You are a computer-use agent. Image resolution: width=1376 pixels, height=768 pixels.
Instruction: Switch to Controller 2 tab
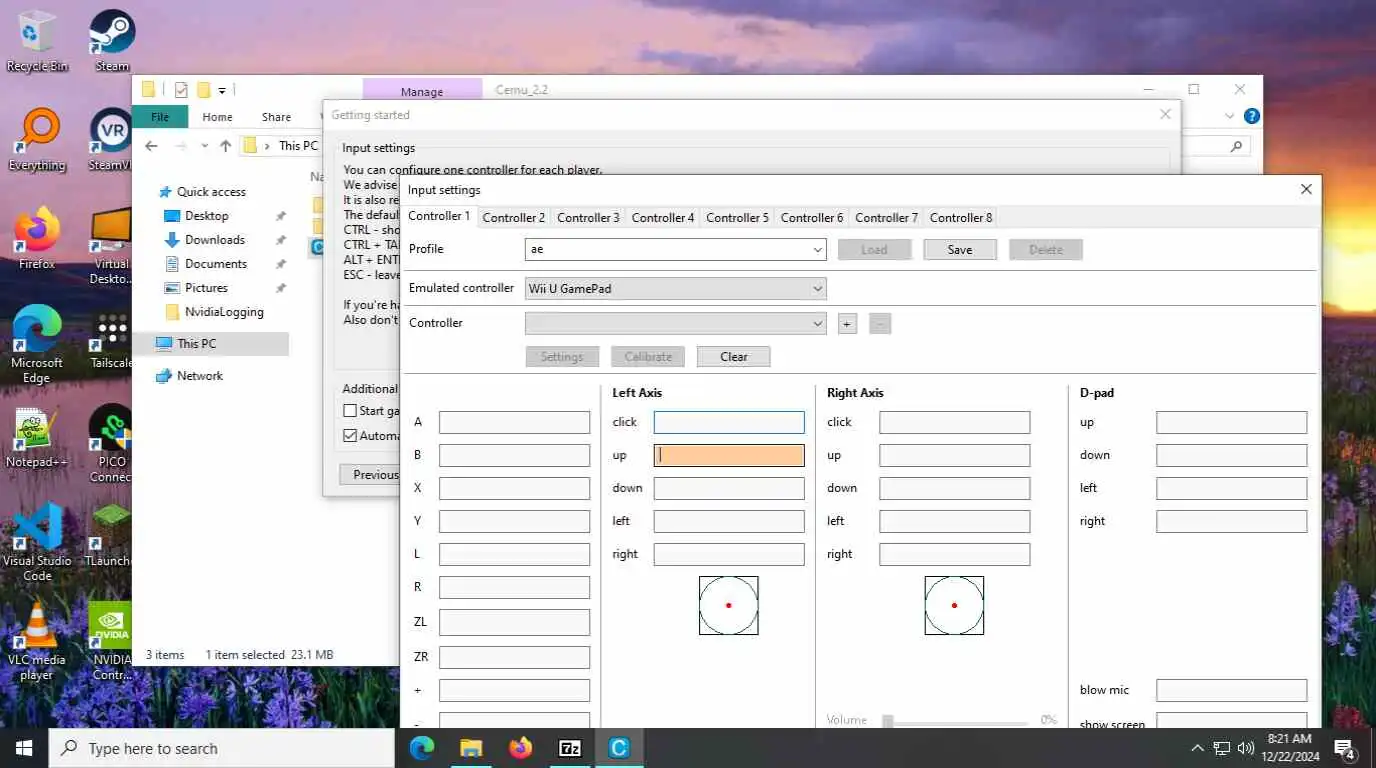point(514,217)
